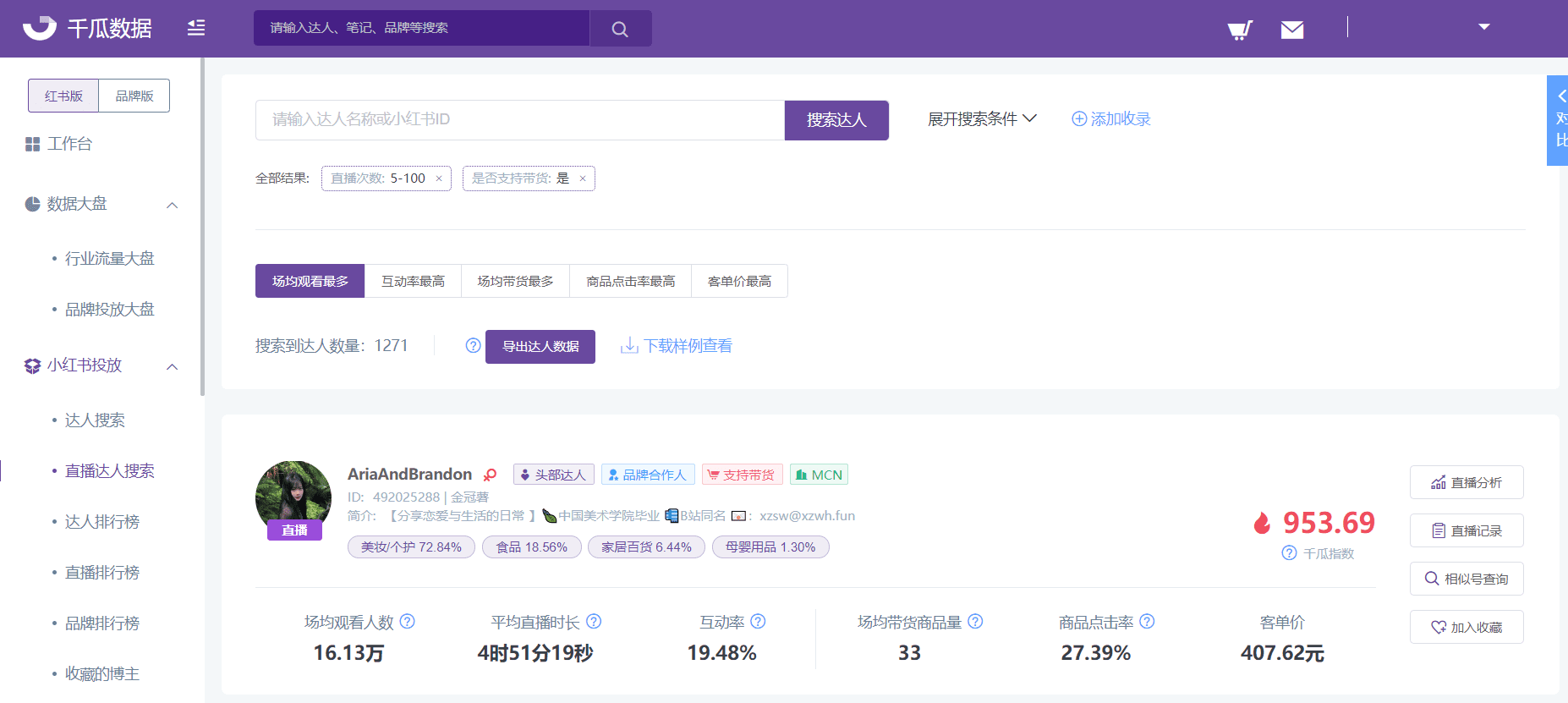Viewport: 1568px width, 703px height.
Task: Click the 小红书投放 icon
Action: [x=32, y=365]
